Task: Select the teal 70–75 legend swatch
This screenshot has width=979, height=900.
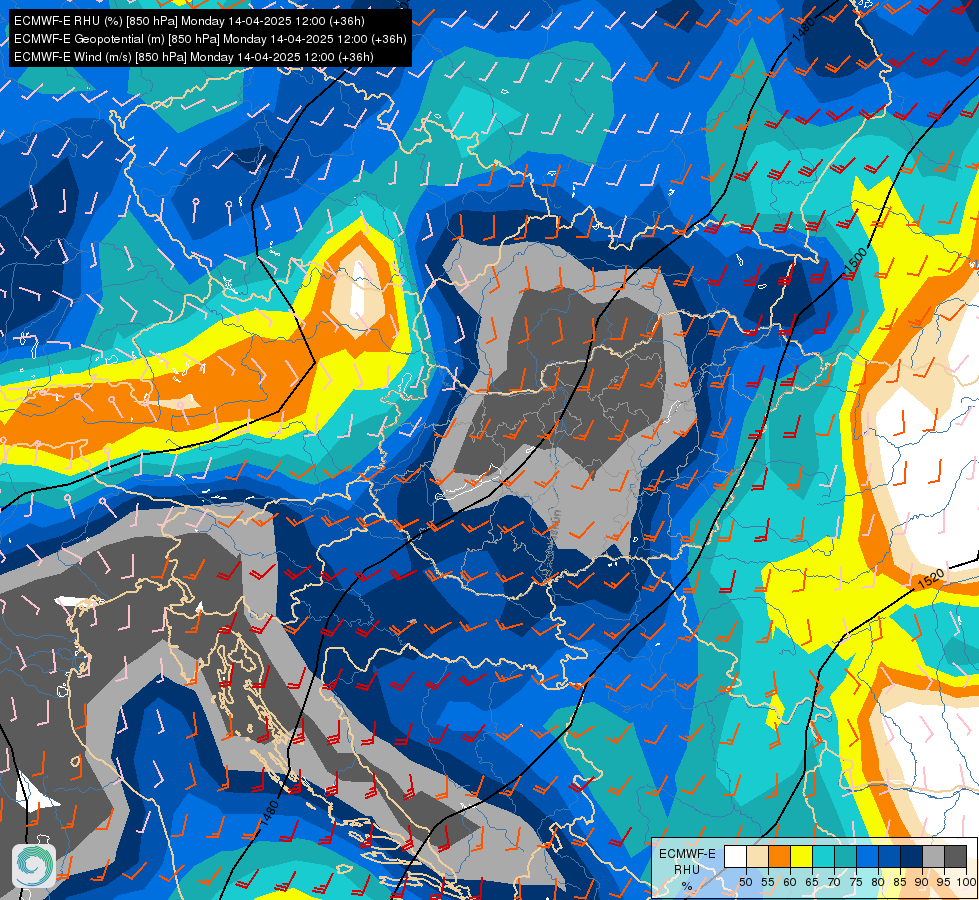Action: coord(845,856)
